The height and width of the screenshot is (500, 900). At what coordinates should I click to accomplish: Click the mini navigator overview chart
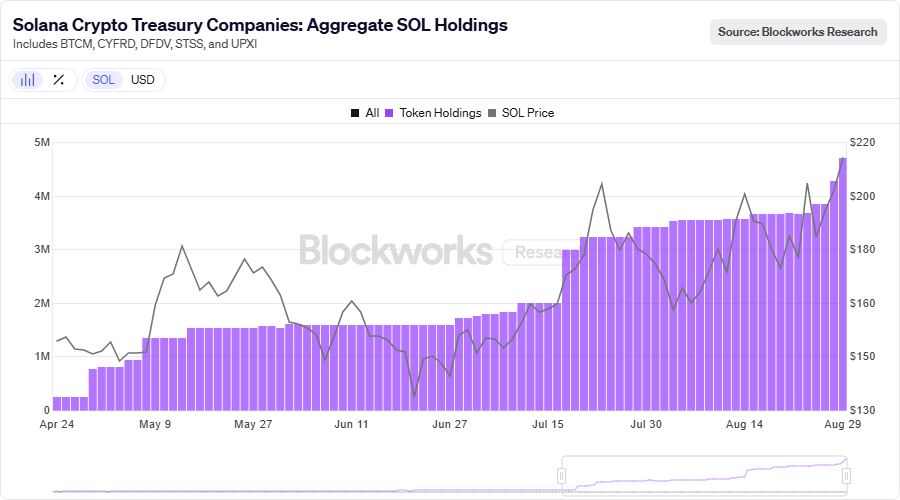coord(449,476)
